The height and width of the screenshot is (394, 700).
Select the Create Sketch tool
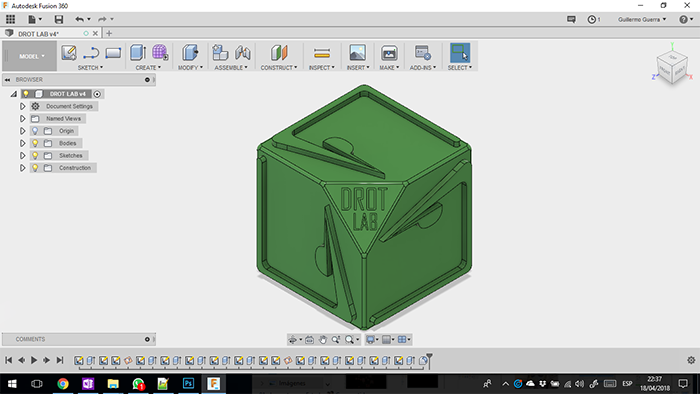pyautogui.click(x=69, y=53)
